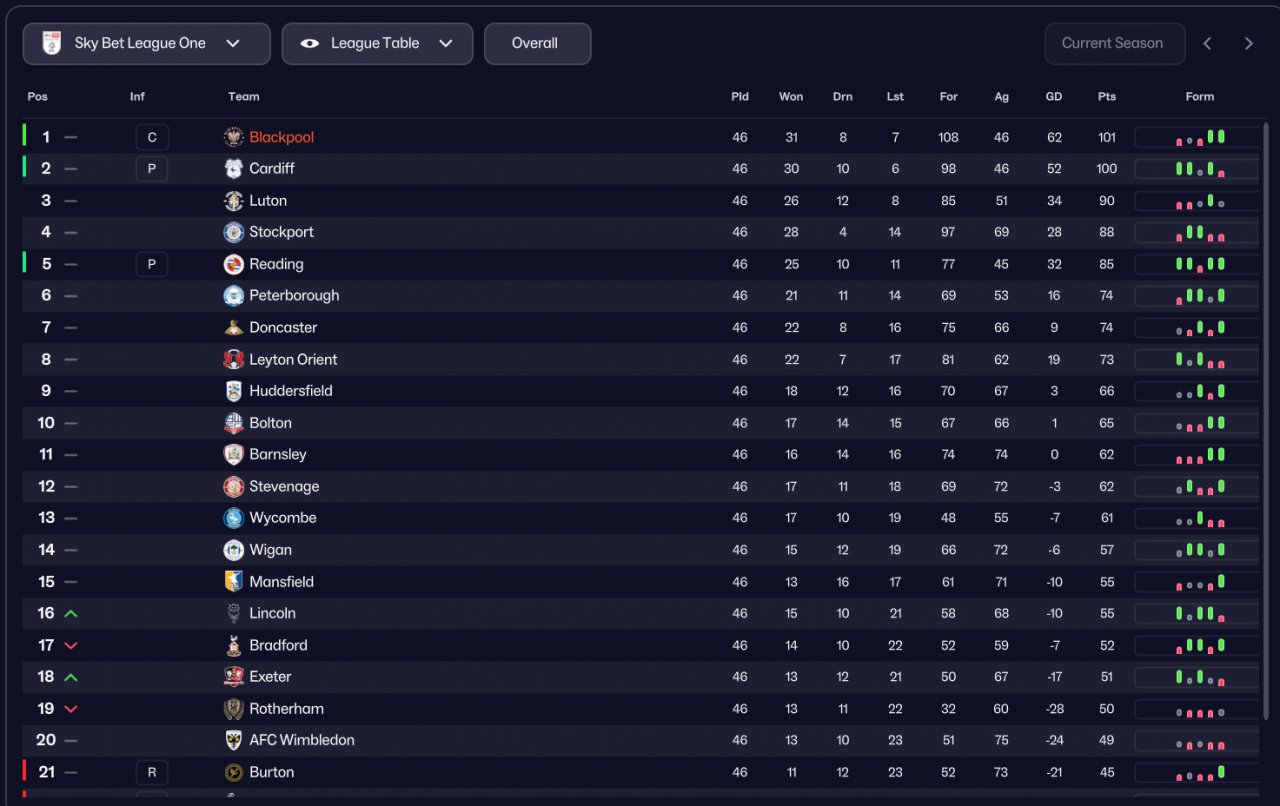This screenshot has height=806, width=1280.
Task: Click Blackpool's champions 'C' info badge
Action: pyautogui.click(x=152, y=137)
